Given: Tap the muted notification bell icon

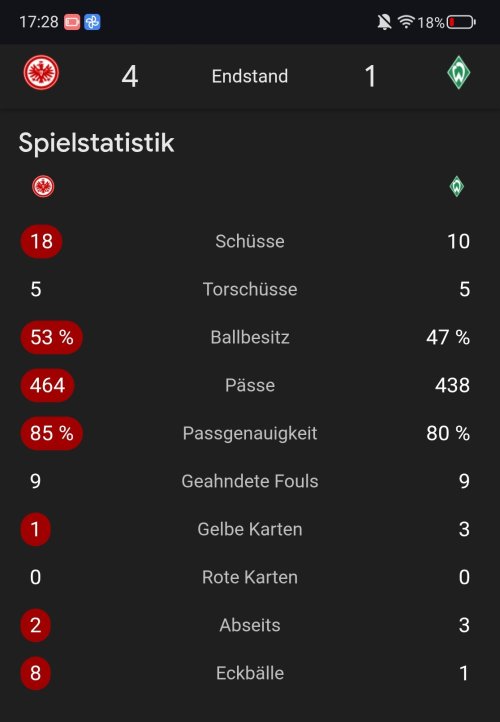Looking at the screenshot, I should 384,22.
